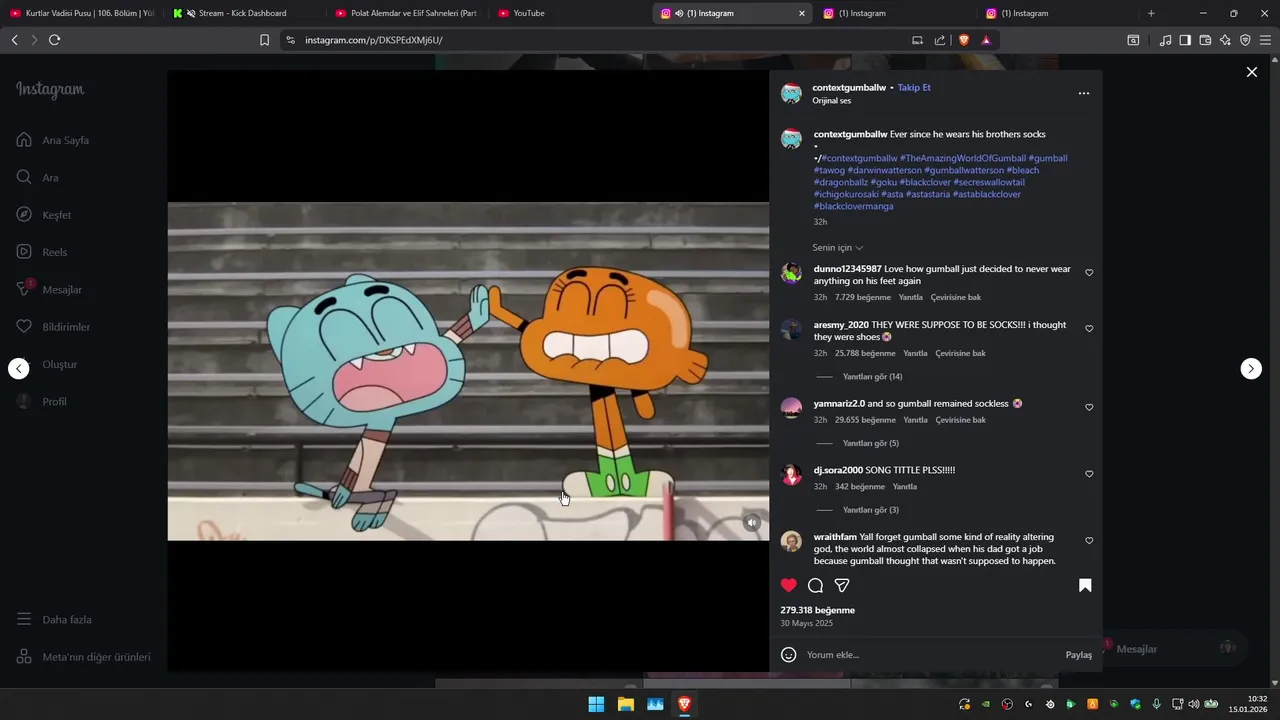
Task: Go back in browser history
Action: click(14, 40)
